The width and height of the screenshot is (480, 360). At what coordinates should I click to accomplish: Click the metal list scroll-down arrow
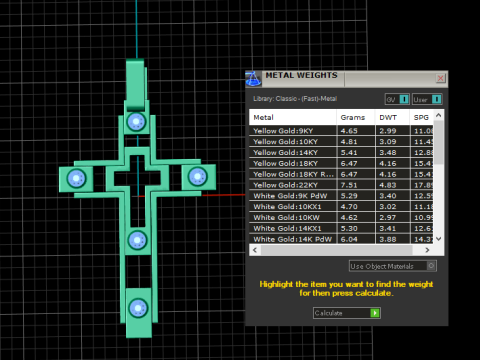click(439, 239)
